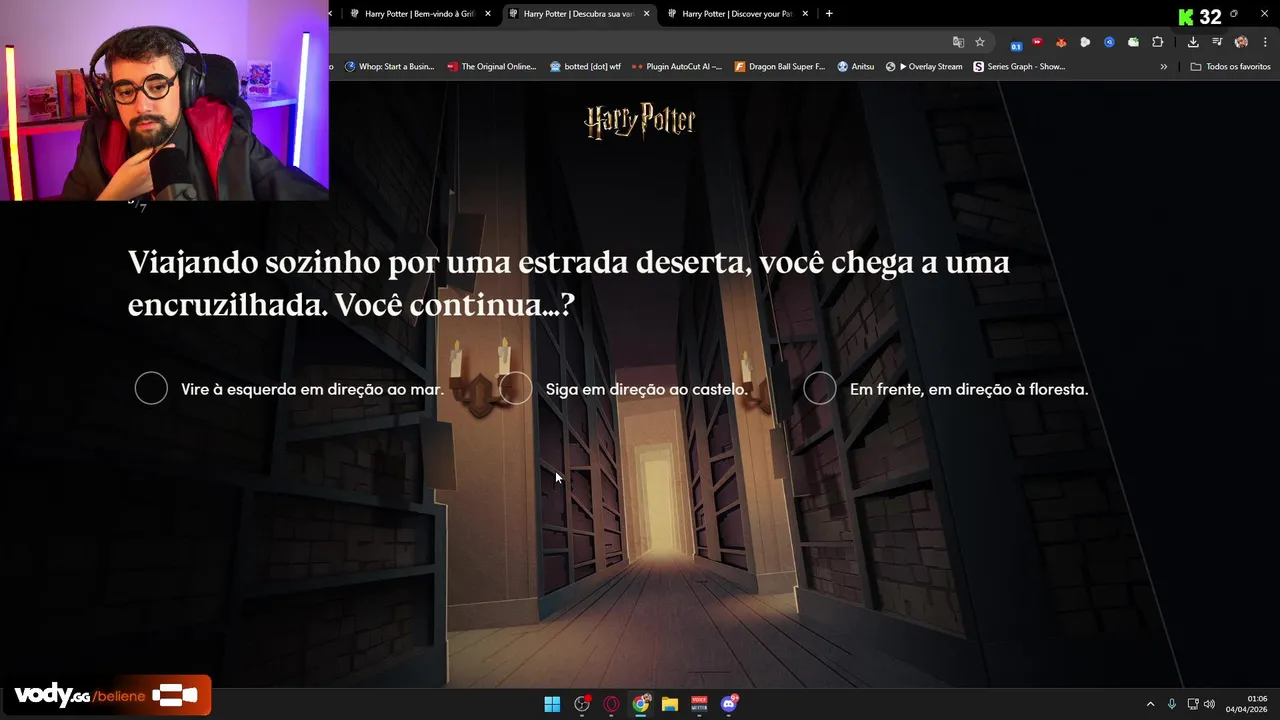Click the translate page icon

[958, 42]
